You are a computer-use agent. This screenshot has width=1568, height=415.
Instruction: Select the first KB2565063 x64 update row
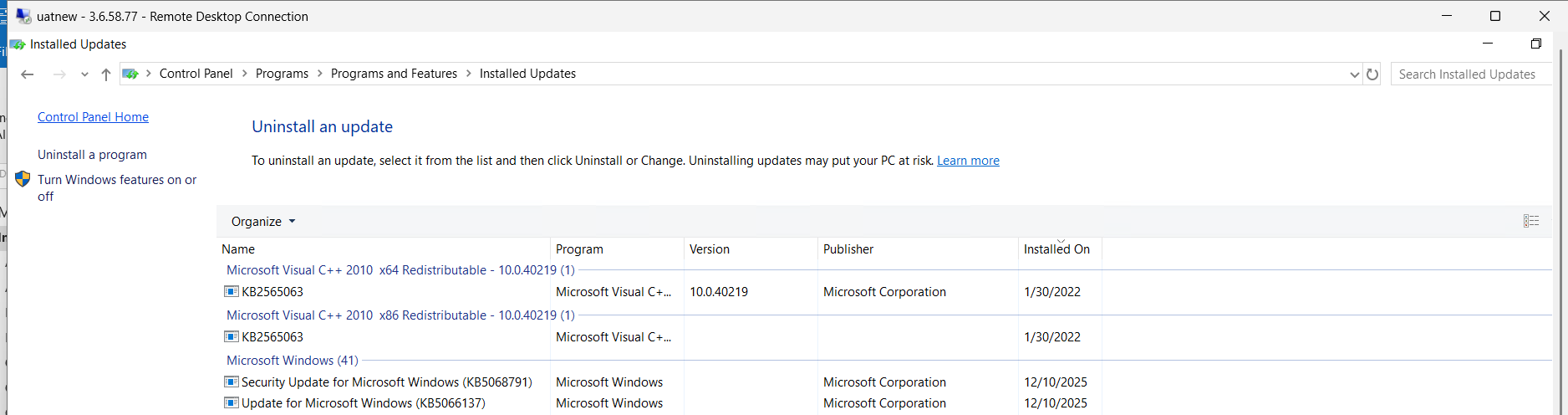tap(272, 292)
